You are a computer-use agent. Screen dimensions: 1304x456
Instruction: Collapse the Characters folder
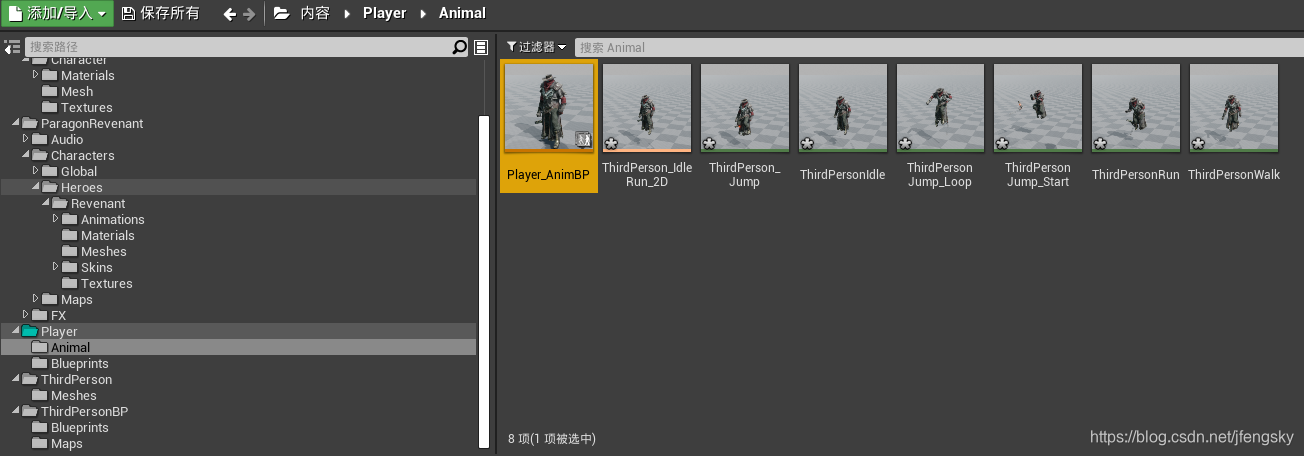(x=26, y=156)
